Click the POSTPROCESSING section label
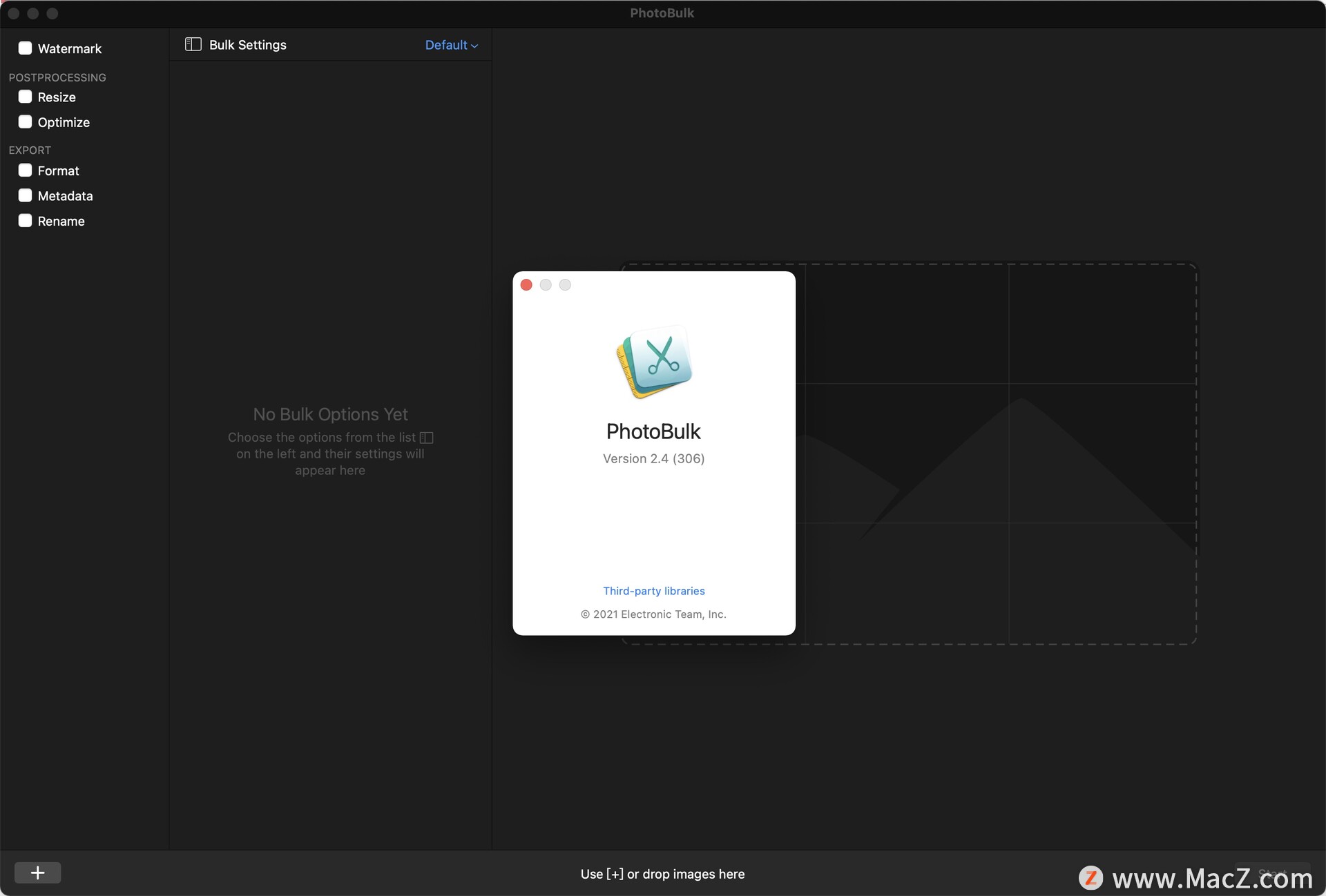Screen dimensions: 1326x896 point(57,77)
